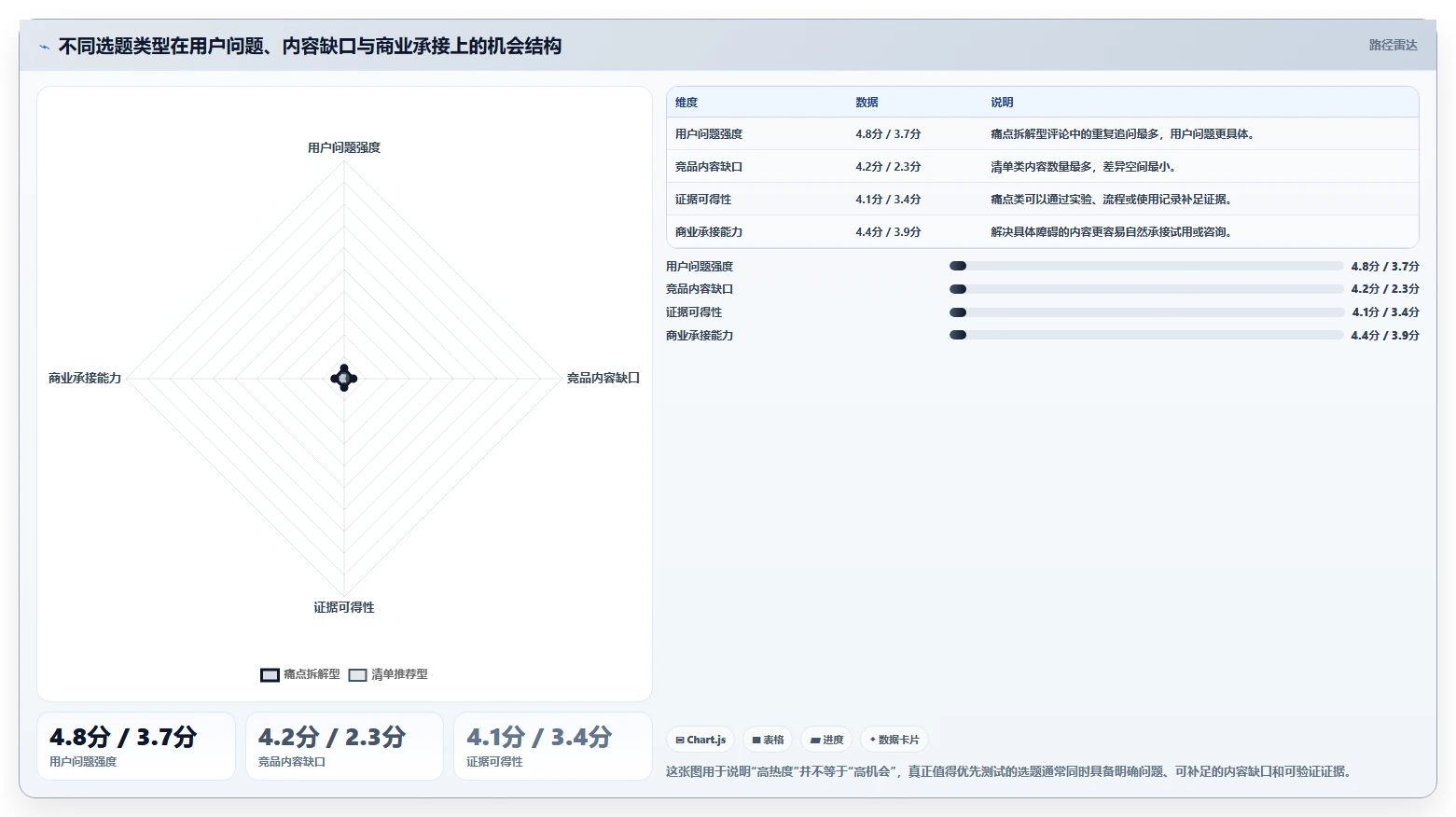Click the description 痛点拆解型评论中的重复追问最多
The height and width of the screenshot is (817, 1456).
tap(1075, 134)
